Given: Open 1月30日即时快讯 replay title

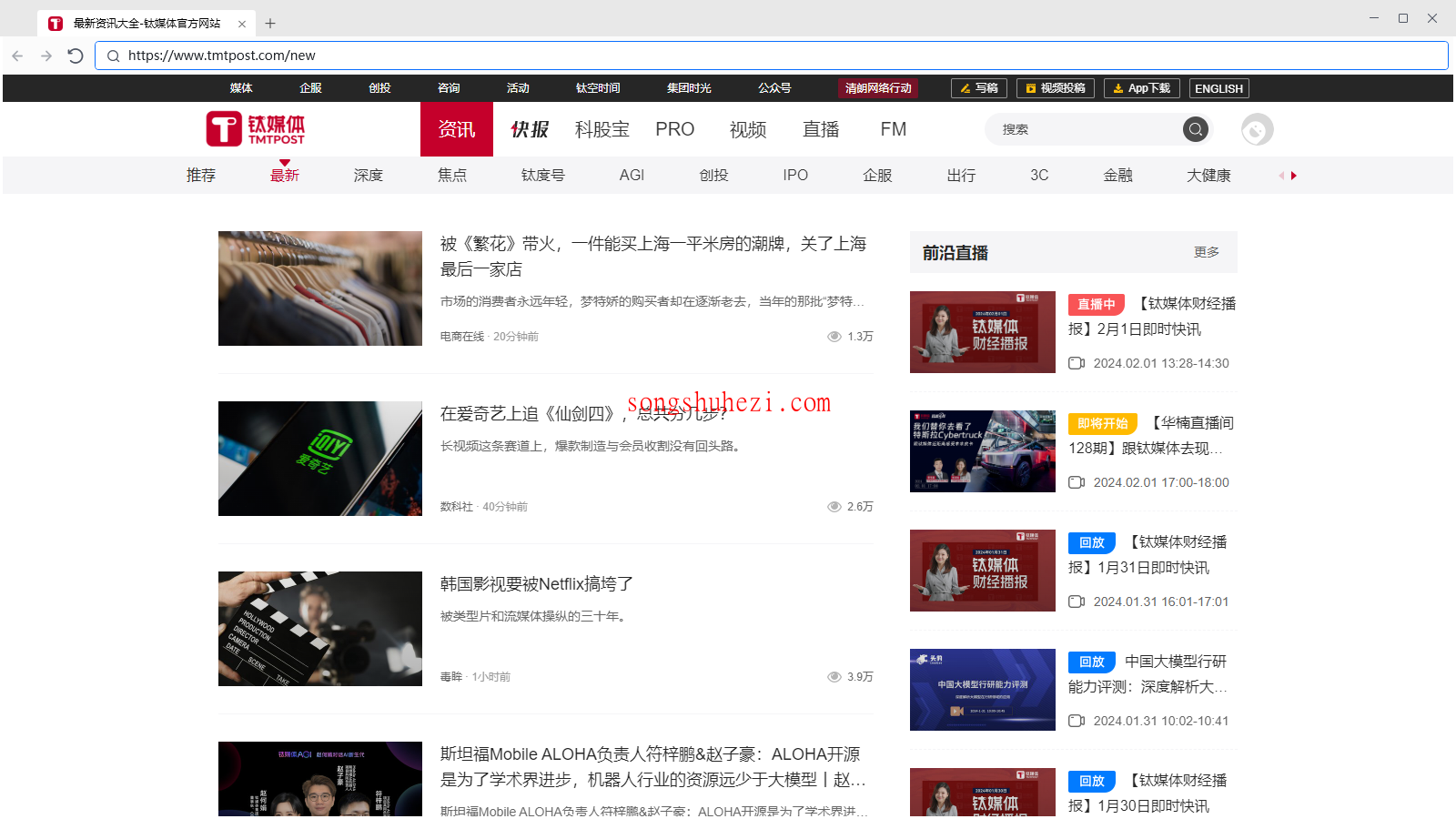Looking at the screenshot, I should coord(1148,794).
